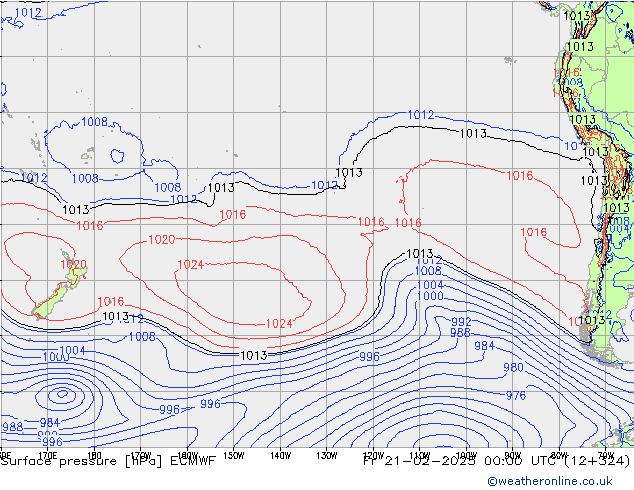This screenshot has width=634, height=490.
Task: Click the 1024 label beside the 1013 bottom isobar
Action: (x=279, y=324)
